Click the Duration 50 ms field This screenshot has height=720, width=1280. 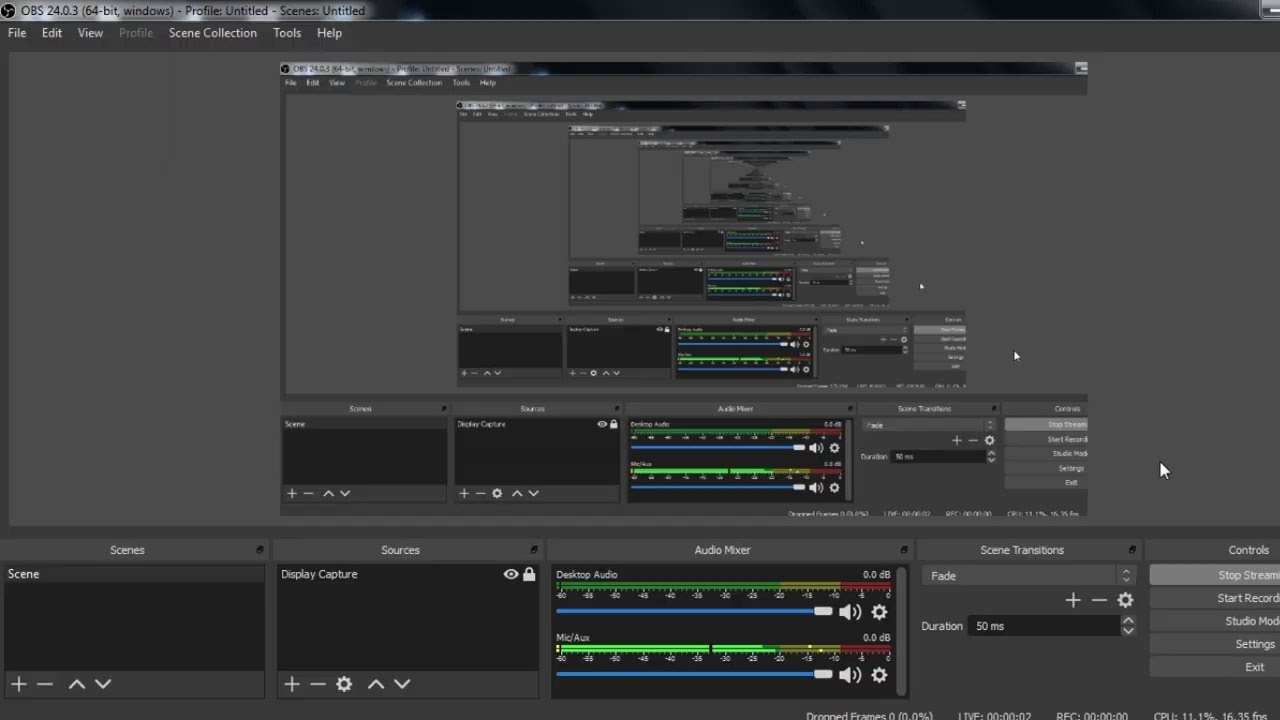tap(1044, 626)
